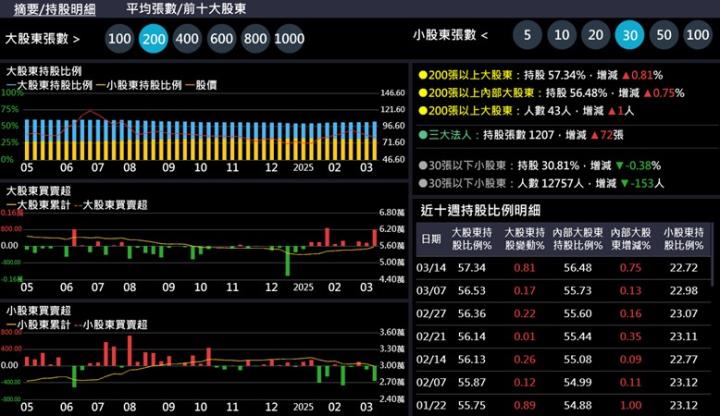Select the 200 large shareholder threshold
The width and height of the screenshot is (720, 416).
coord(153,39)
